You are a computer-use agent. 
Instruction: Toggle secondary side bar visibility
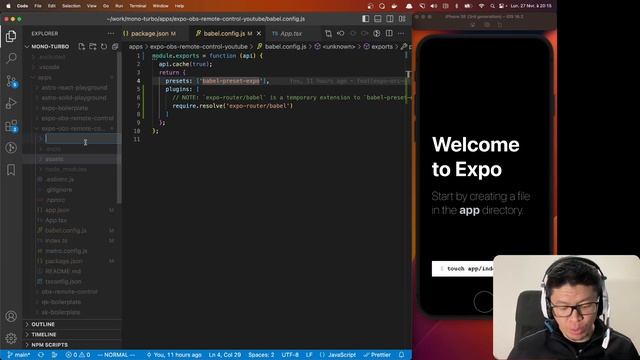390,19
